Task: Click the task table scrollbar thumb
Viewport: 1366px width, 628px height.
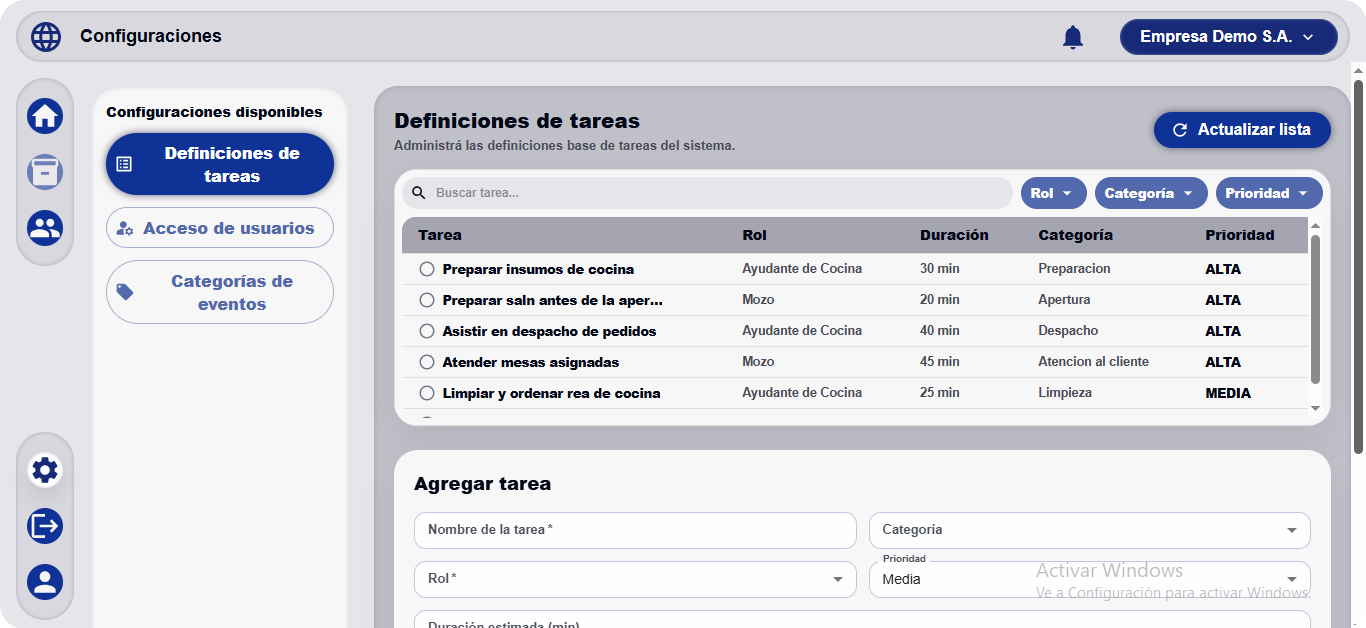Action: [1315, 309]
